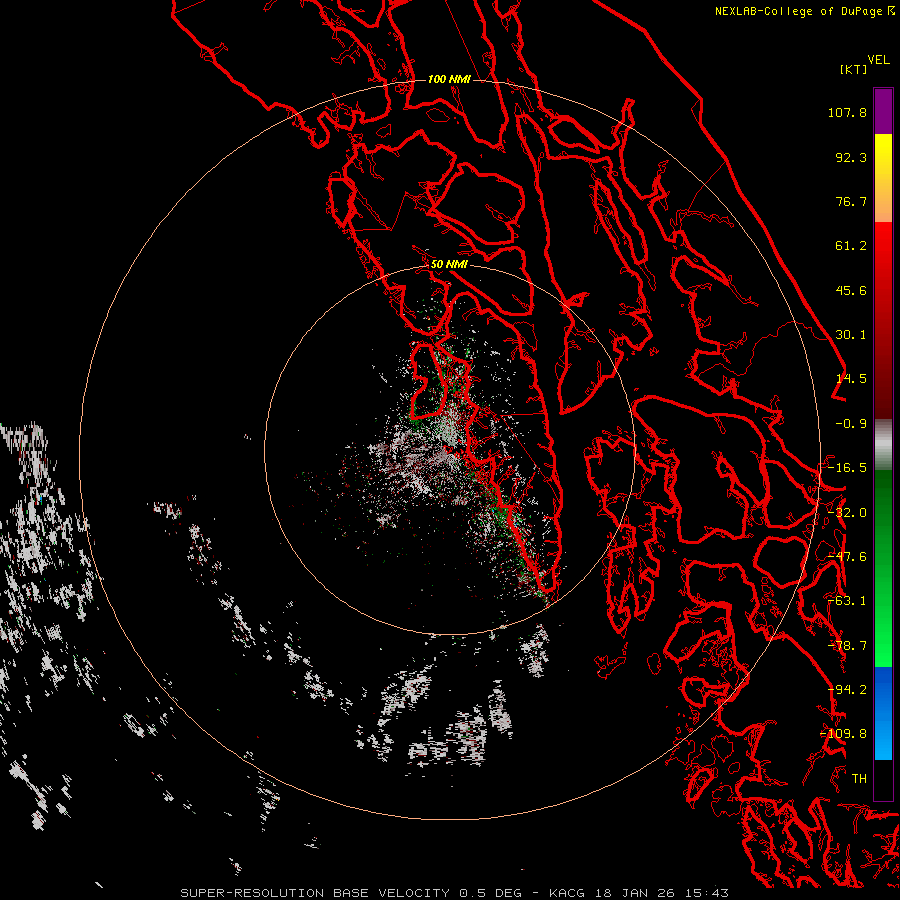This screenshot has width=900, height=900.
Task: Pick the green segment of velocity scale
Action: [883, 568]
